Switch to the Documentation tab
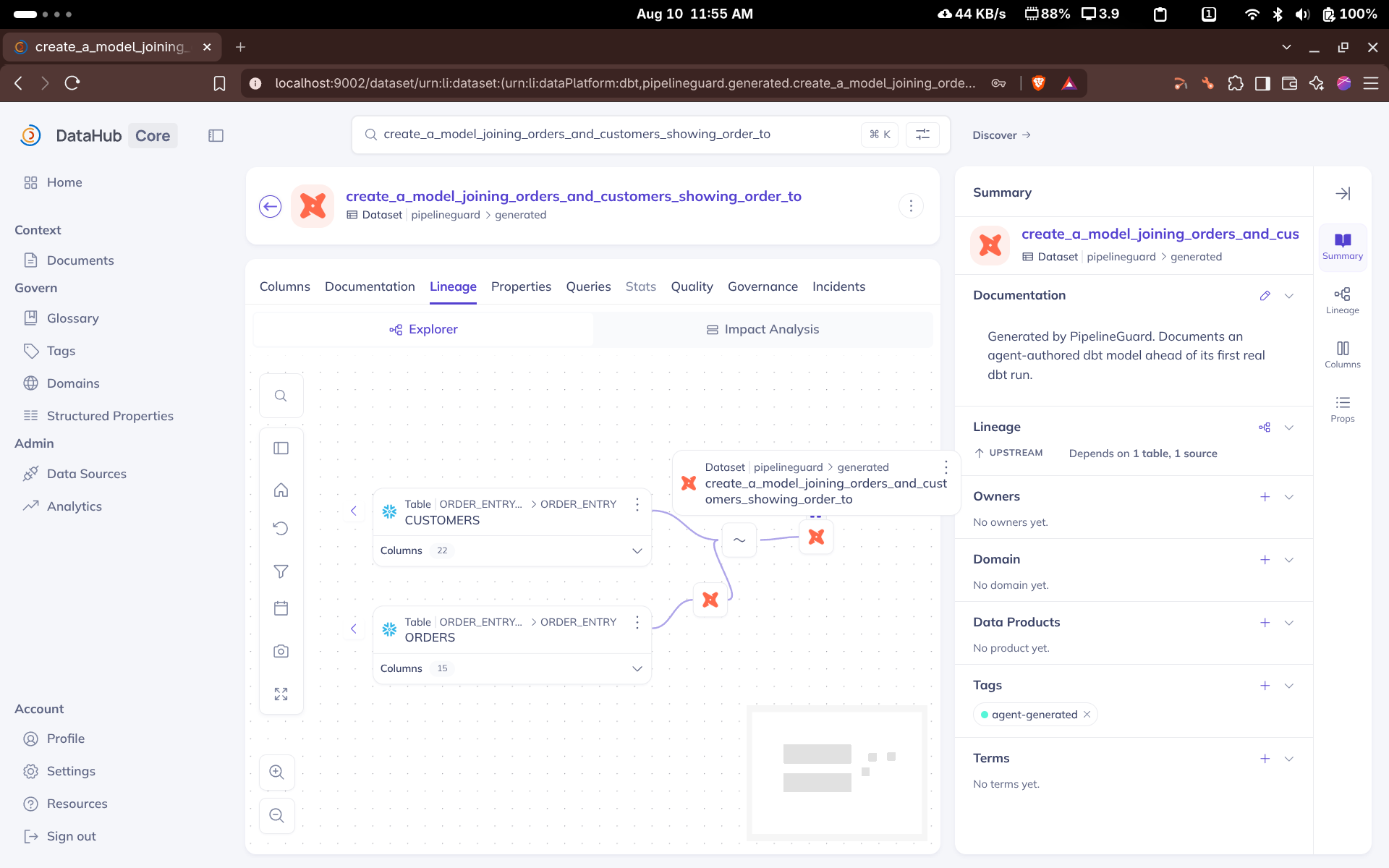 click(x=370, y=286)
